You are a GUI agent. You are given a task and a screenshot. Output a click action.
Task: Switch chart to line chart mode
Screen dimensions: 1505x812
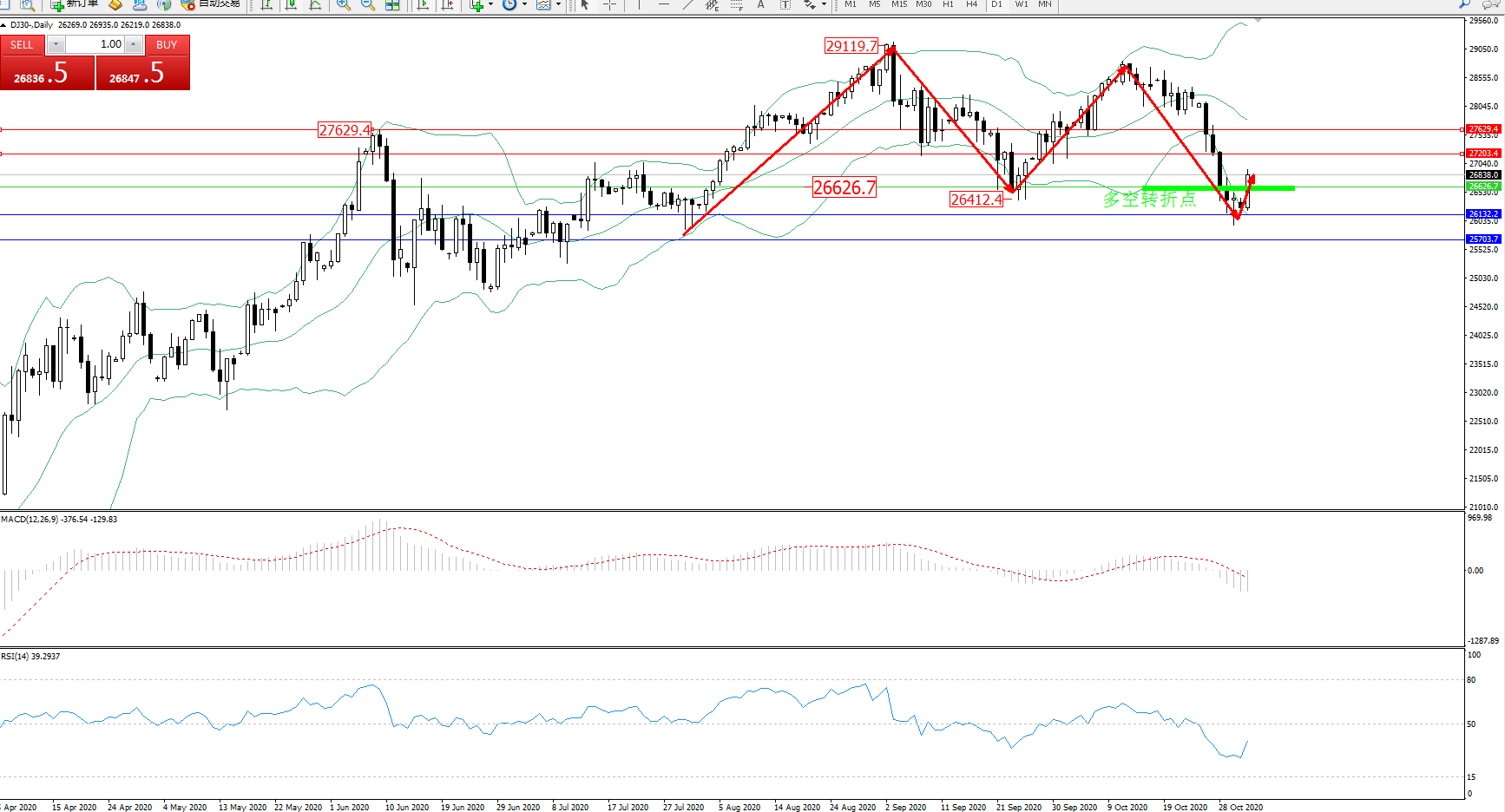[x=315, y=4]
